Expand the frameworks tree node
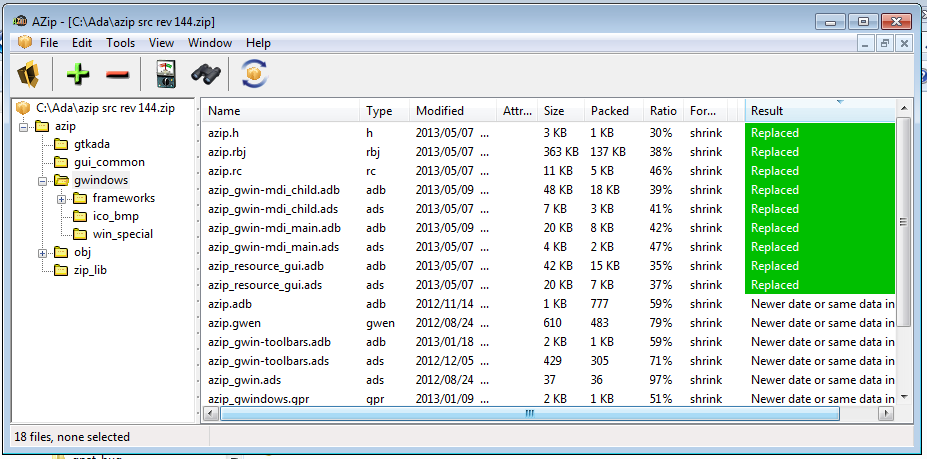The image size is (927, 459). [x=61, y=199]
